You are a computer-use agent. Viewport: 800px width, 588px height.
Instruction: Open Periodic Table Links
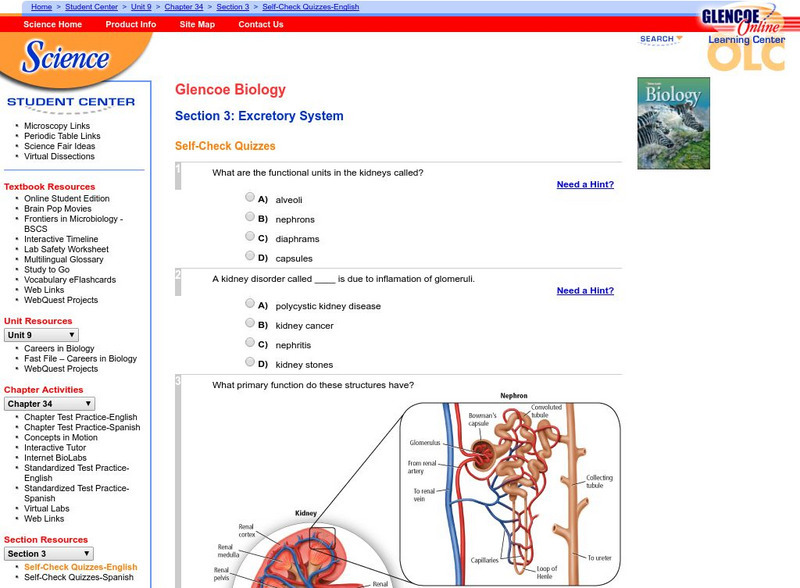[62, 136]
